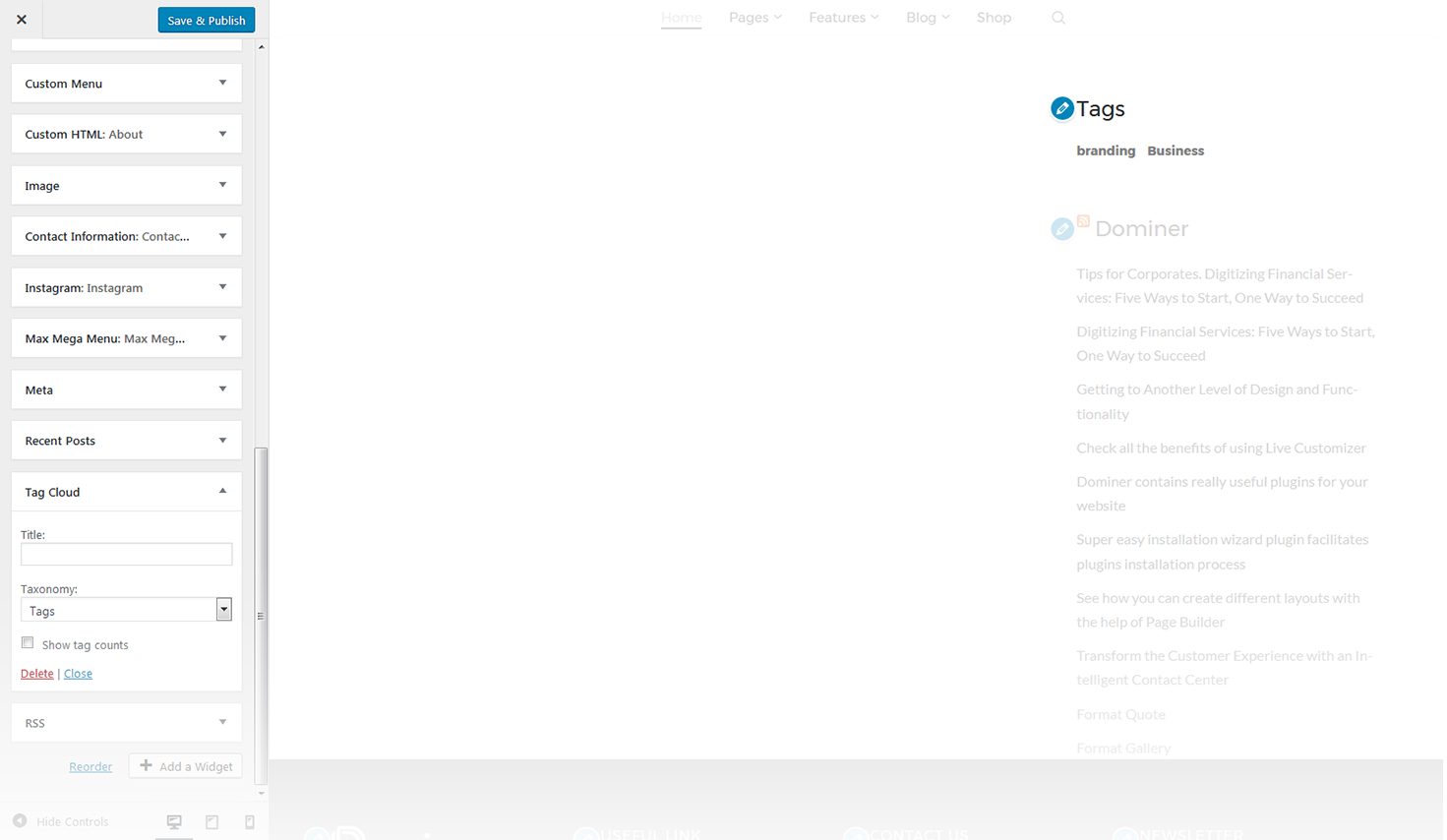1447x840 pixels.
Task: Open 'Check all the benefits' feed item
Action: point(1221,448)
